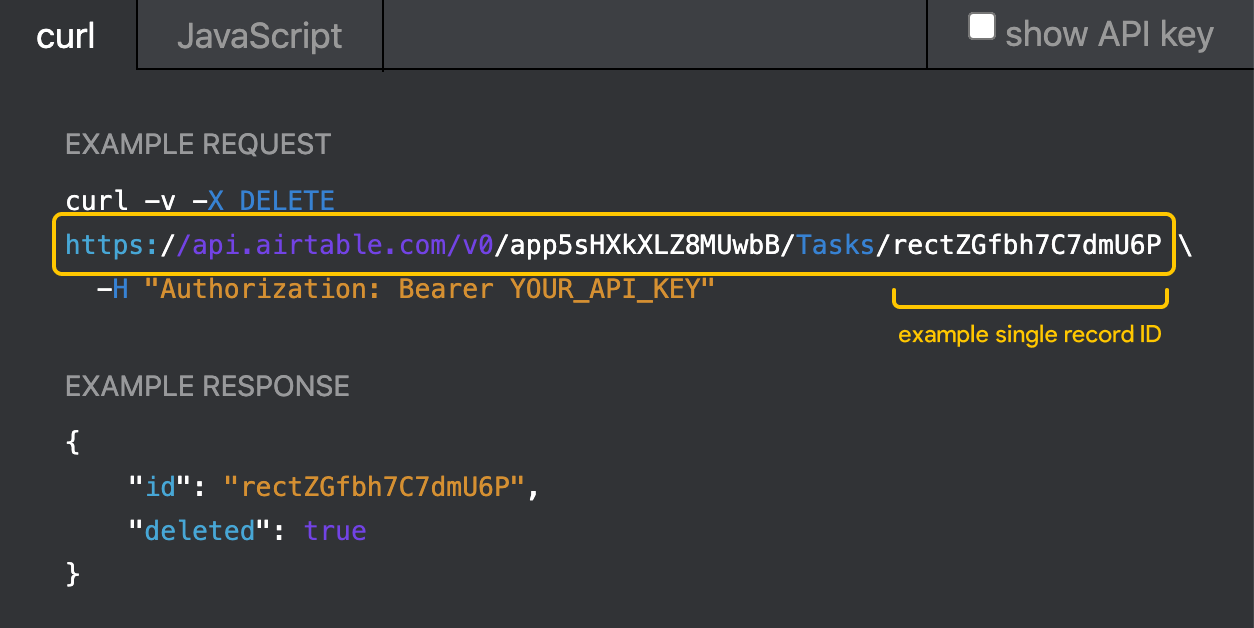The image size is (1254, 628).
Task: Click the DELETE method keyword
Action: pos(287,201)
